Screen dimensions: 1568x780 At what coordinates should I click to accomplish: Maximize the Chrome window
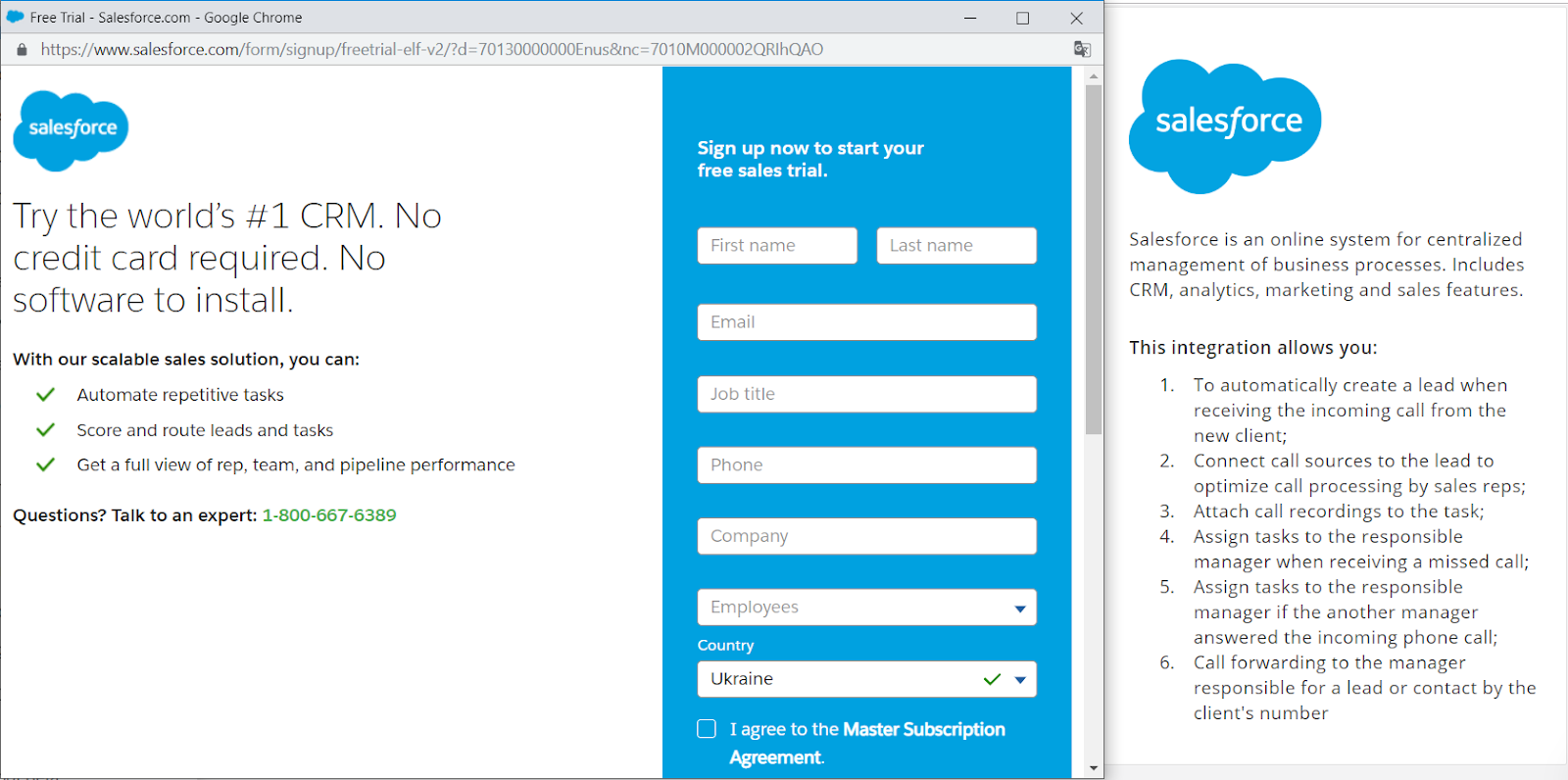tap(1022, 18)
